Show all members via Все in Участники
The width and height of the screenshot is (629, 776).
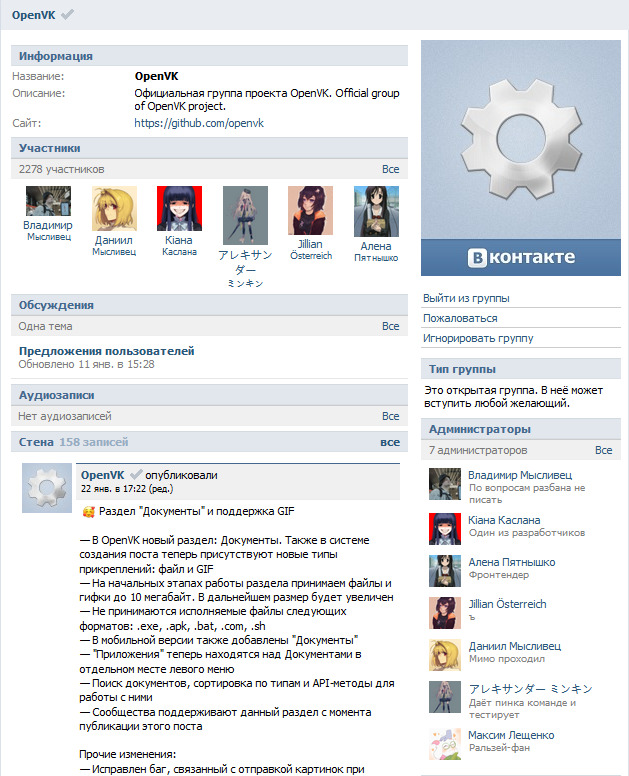click(x=390, y=169)
